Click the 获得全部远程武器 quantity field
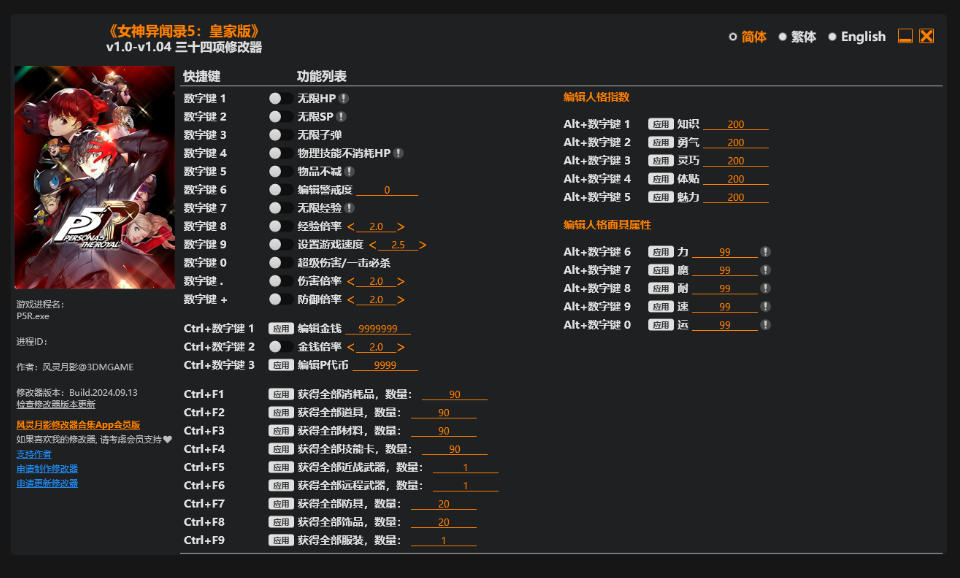 click(466, 486)
